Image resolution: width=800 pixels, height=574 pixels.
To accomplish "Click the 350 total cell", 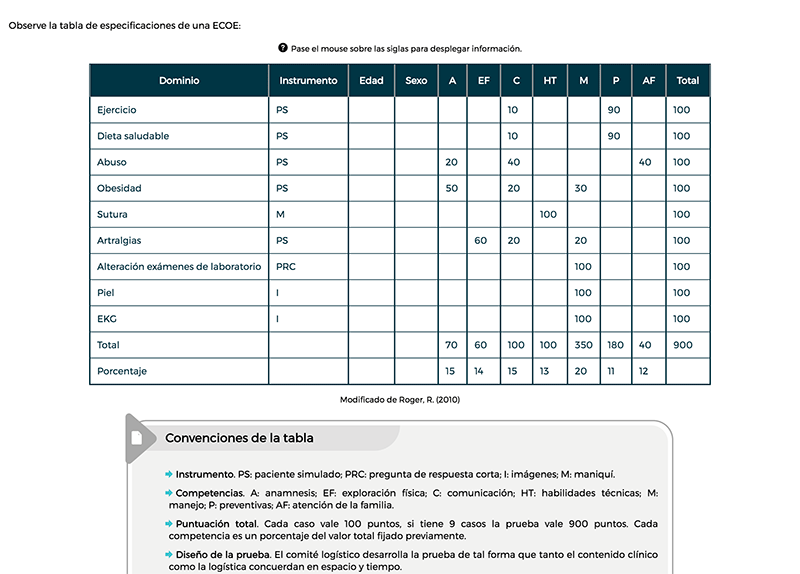I will tap(583, 345).
